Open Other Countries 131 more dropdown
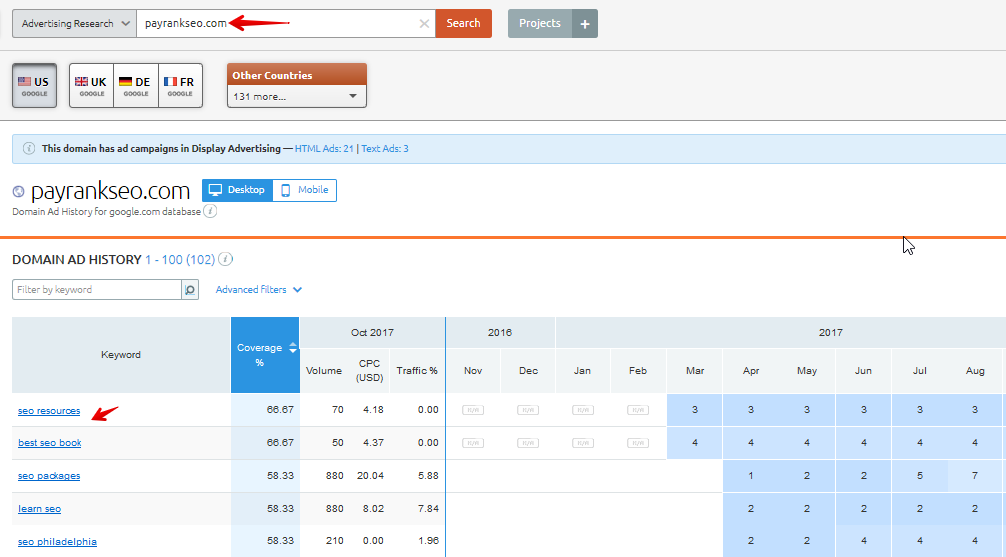 pyautogui.click(x=296, y=96)
